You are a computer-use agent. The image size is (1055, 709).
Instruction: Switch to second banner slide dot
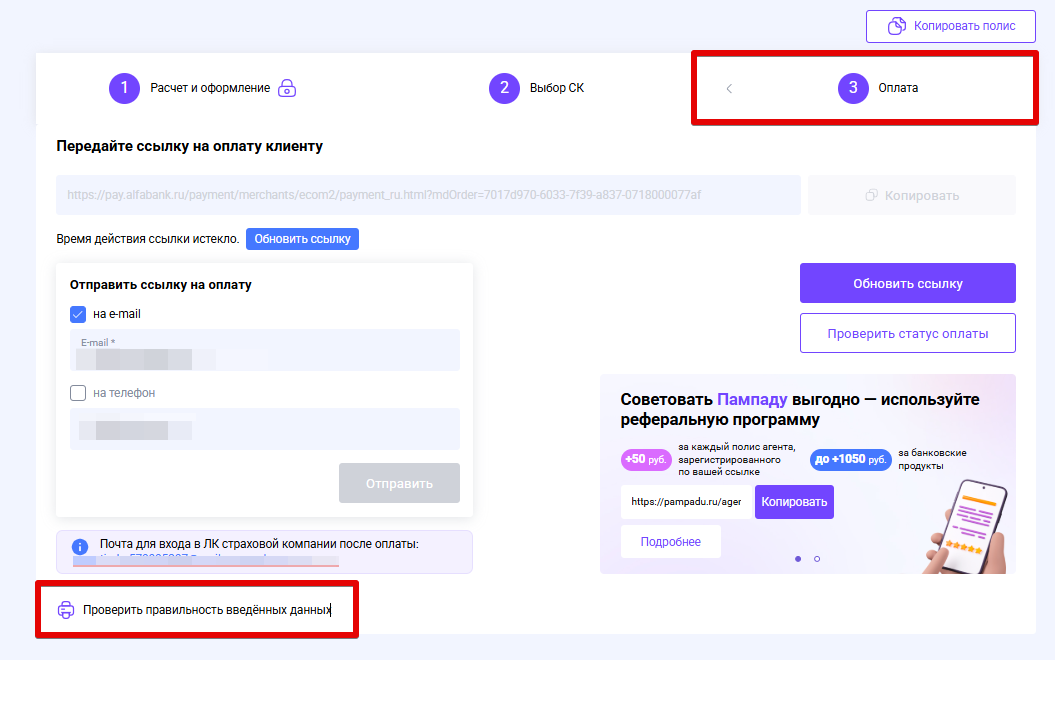tap(817, 559)
